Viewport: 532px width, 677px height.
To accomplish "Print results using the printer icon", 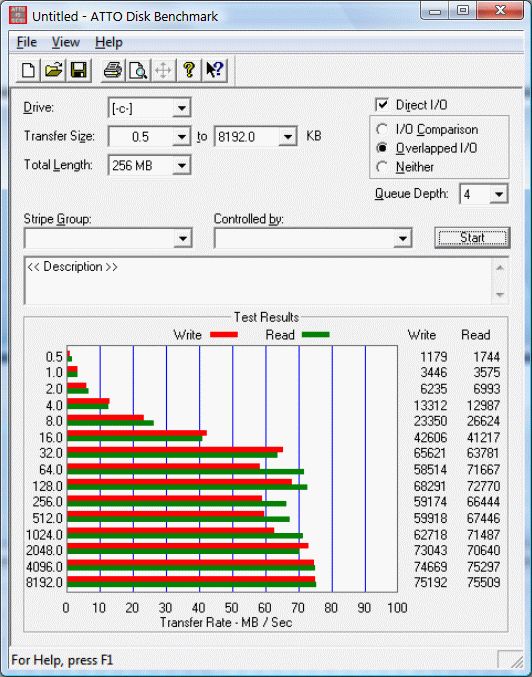I will coord(113,70).
